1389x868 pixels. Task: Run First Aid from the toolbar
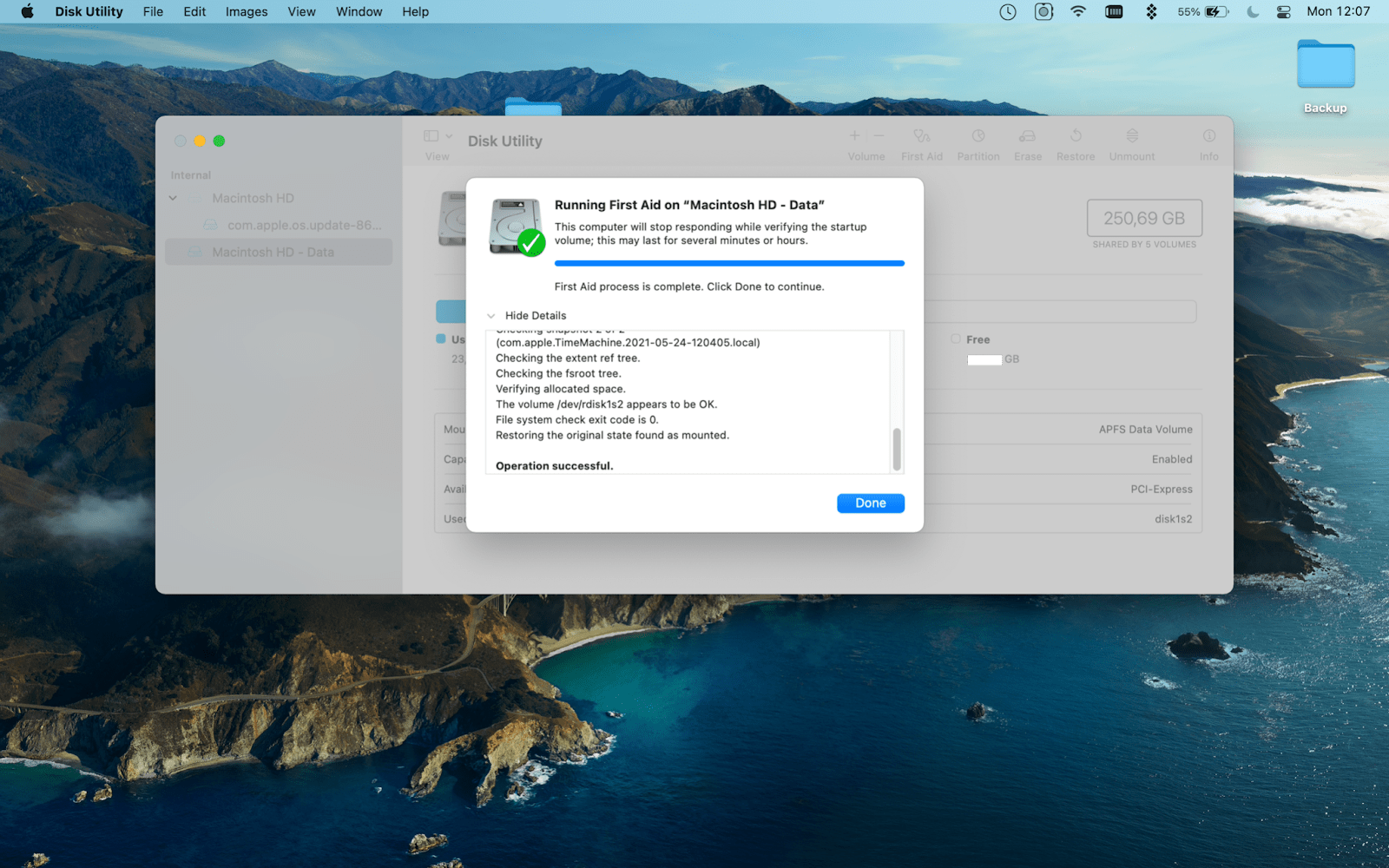921,143
